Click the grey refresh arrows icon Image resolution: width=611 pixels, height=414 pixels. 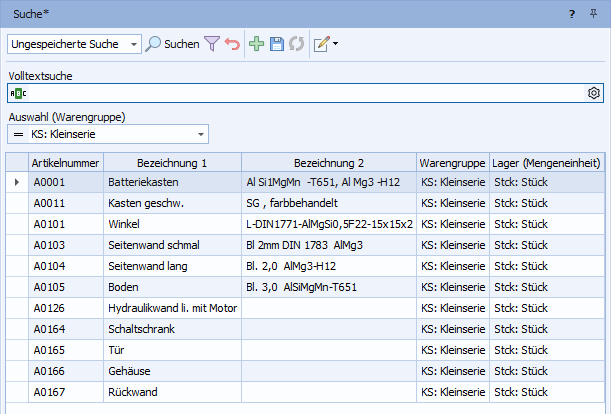[295, 44]
